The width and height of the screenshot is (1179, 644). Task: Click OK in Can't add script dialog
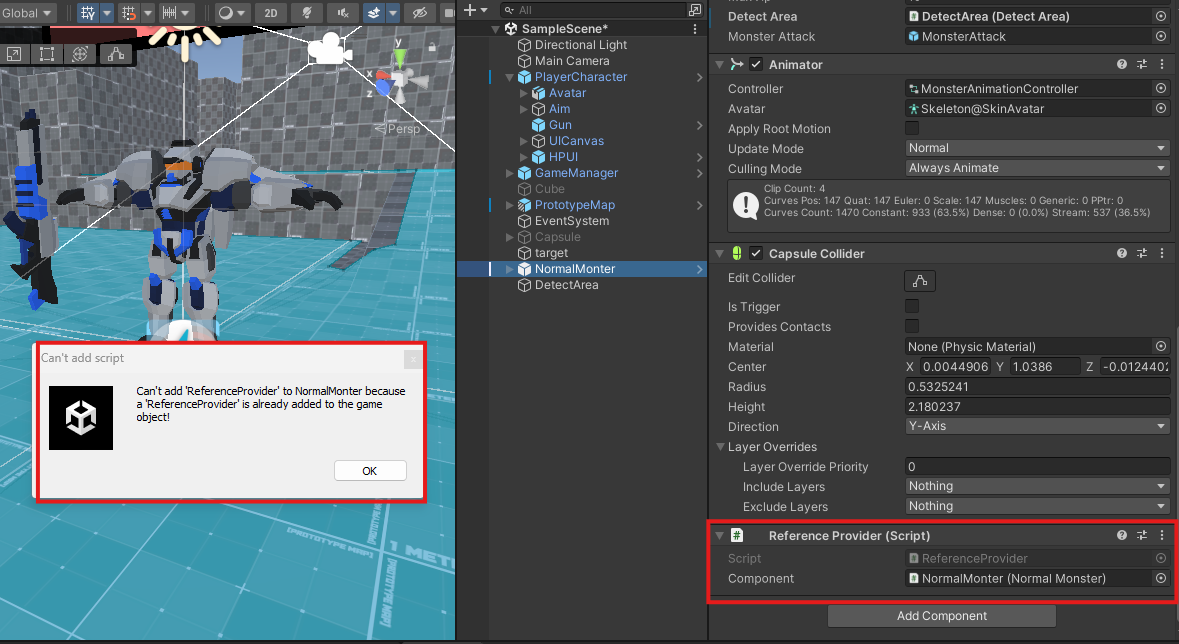[x=370, y=471]
